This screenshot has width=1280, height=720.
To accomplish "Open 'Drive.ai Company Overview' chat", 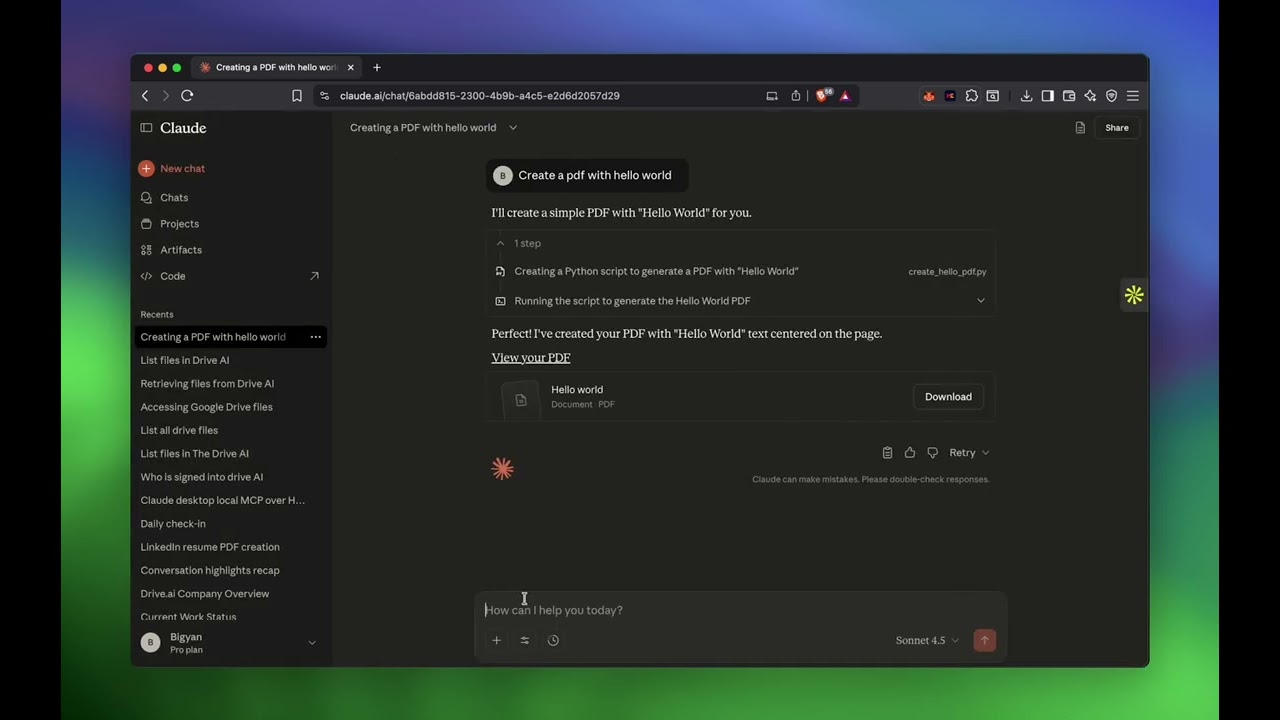I will [205, 594].
